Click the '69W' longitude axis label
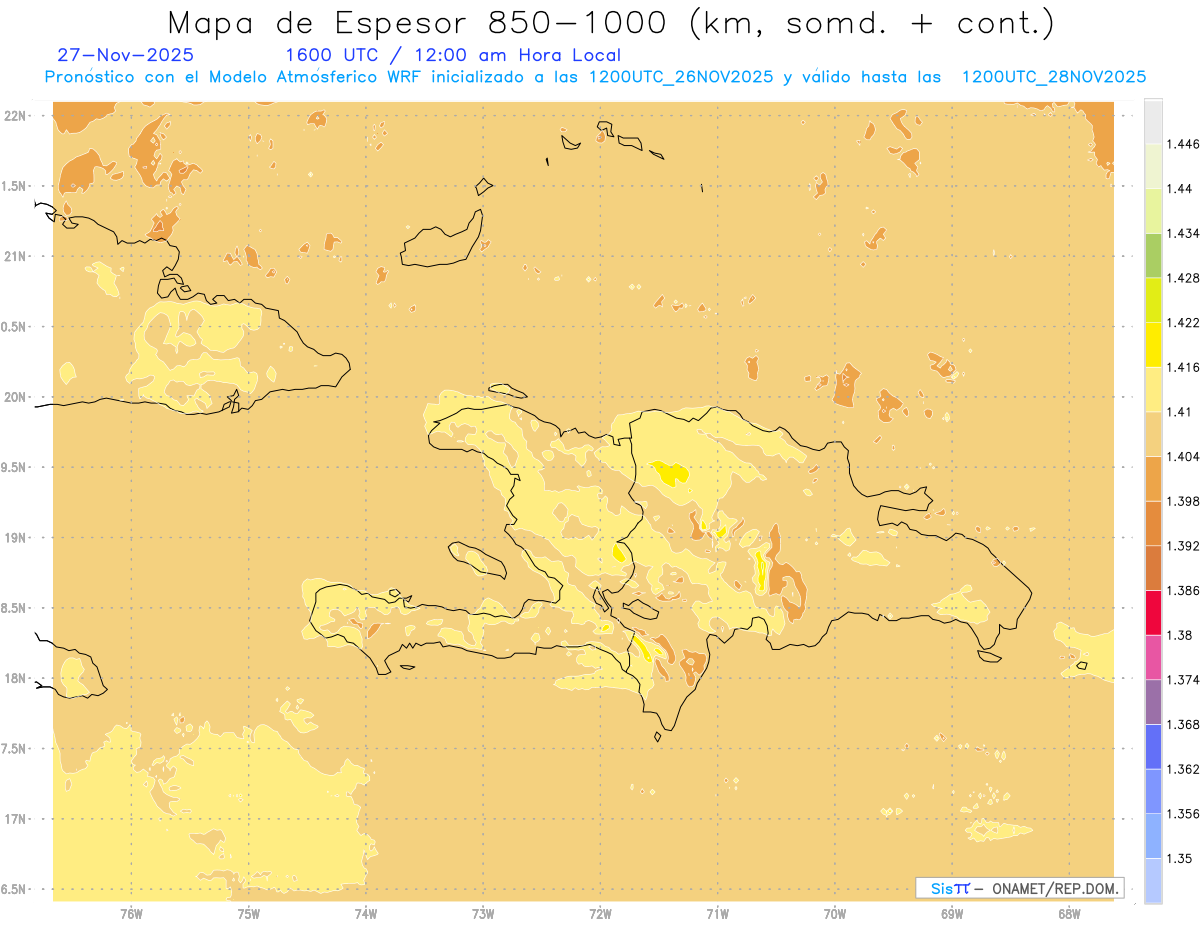Screen dimensions: 1200x927 pos(952,913)
